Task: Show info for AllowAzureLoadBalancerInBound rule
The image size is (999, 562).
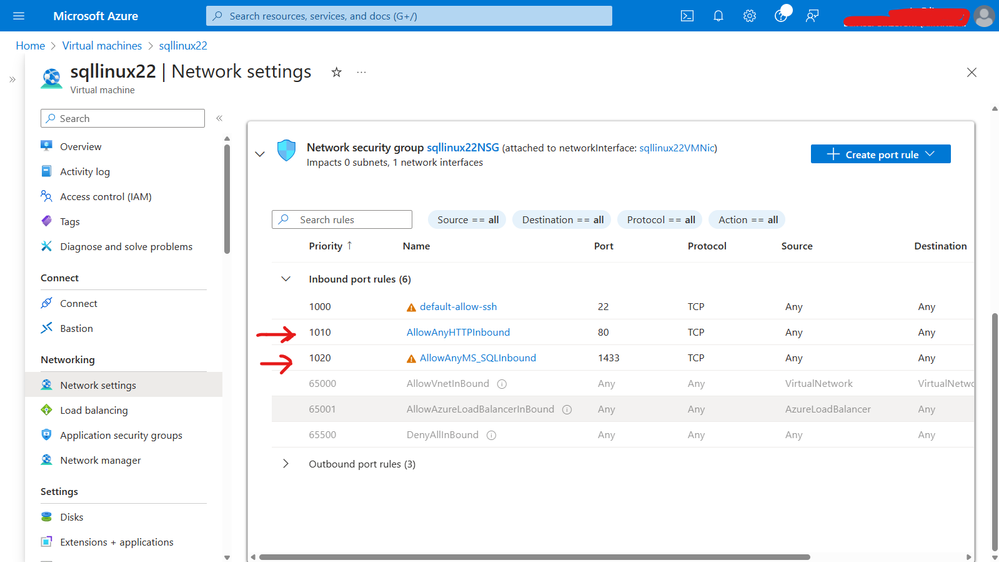Action: [567, 409]
